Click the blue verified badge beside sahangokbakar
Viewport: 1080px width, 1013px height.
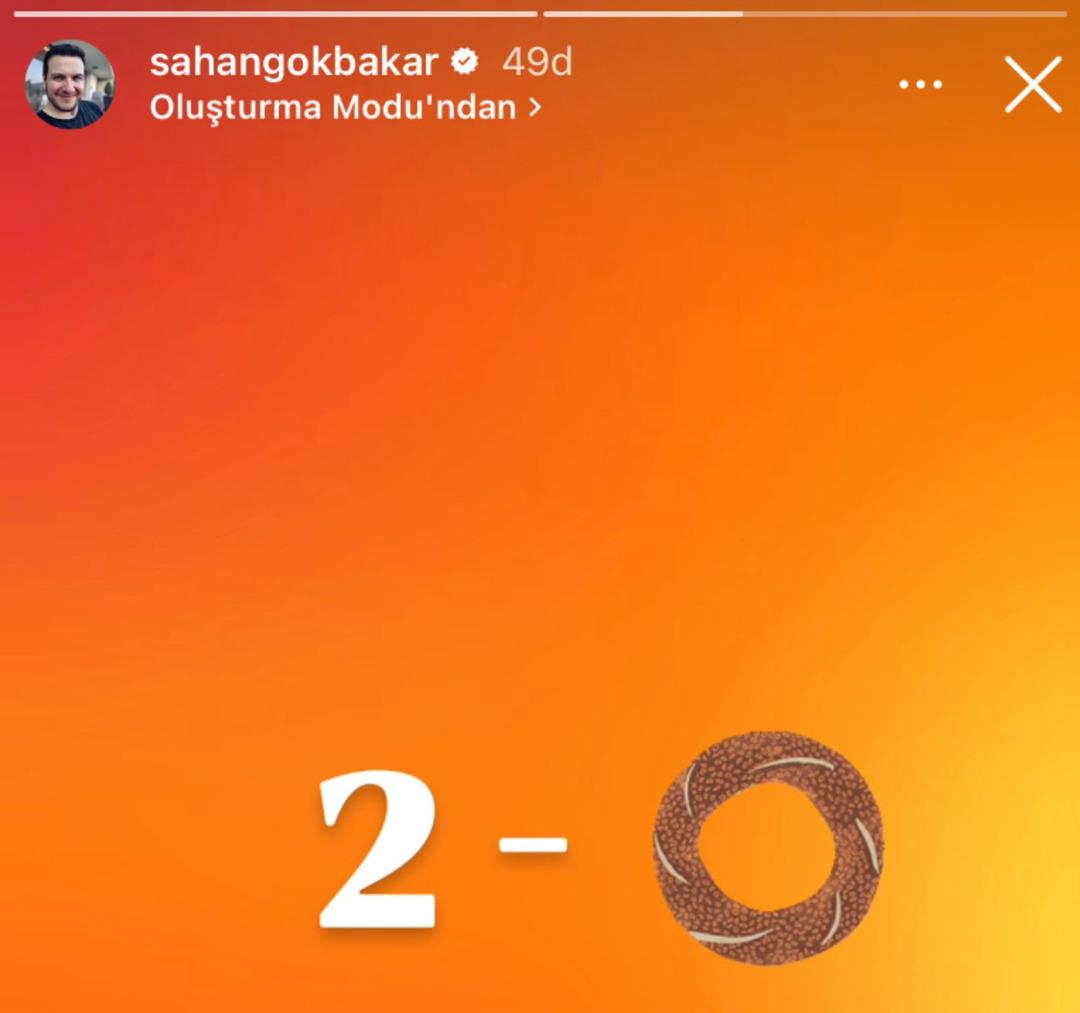pyautogui.click(x=465, y=62)
